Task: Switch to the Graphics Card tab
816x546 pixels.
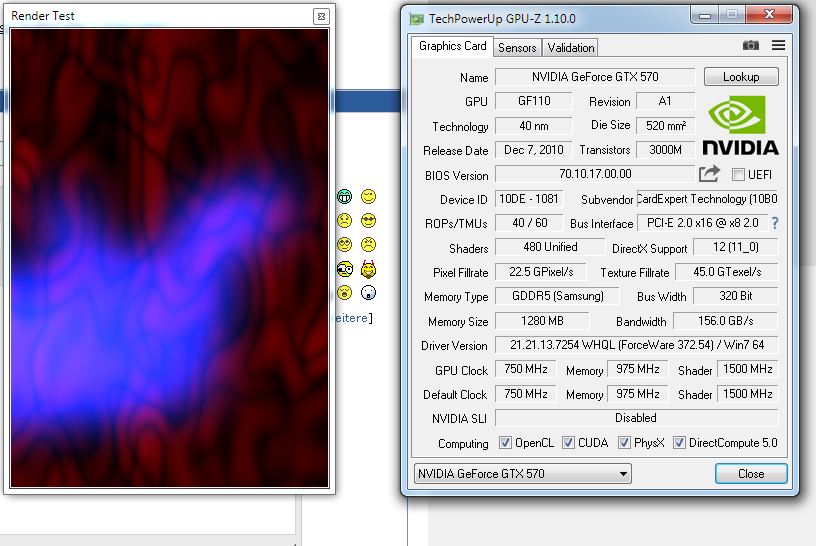Action: [x=452, y=46]
